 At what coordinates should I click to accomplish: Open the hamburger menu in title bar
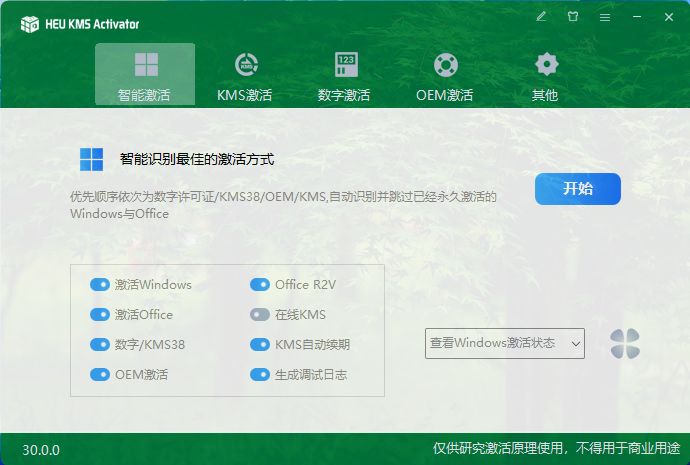[604, 17]
